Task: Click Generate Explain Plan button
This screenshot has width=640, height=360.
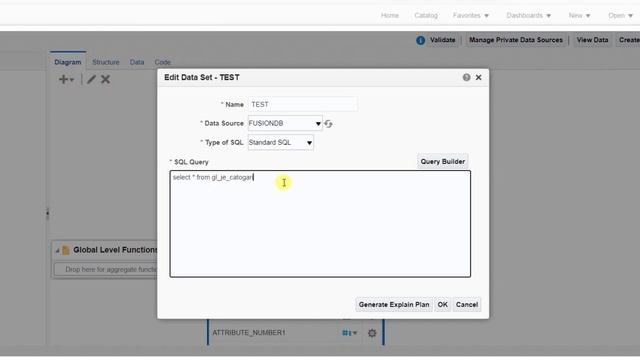Action: 394,304
